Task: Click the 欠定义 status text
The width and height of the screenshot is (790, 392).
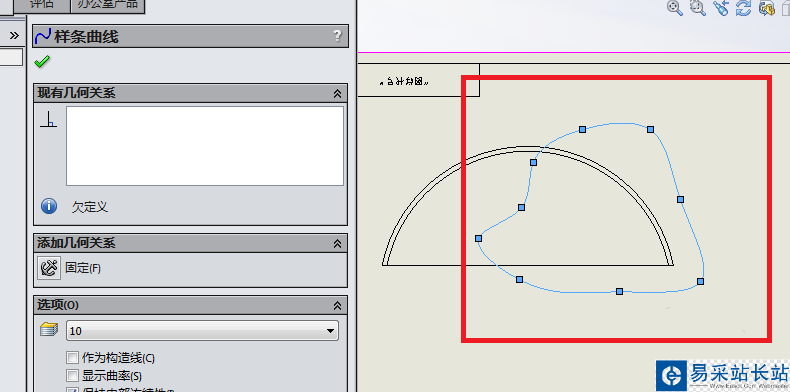Action: 90,207
